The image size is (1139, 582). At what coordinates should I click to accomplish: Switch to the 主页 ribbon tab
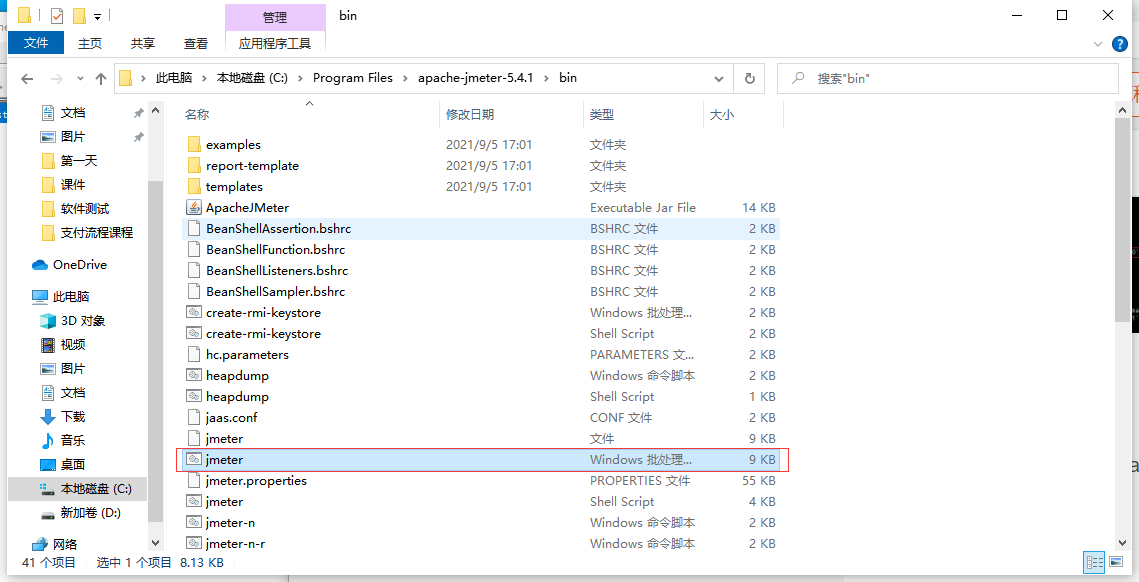click(x=90, y=44)
